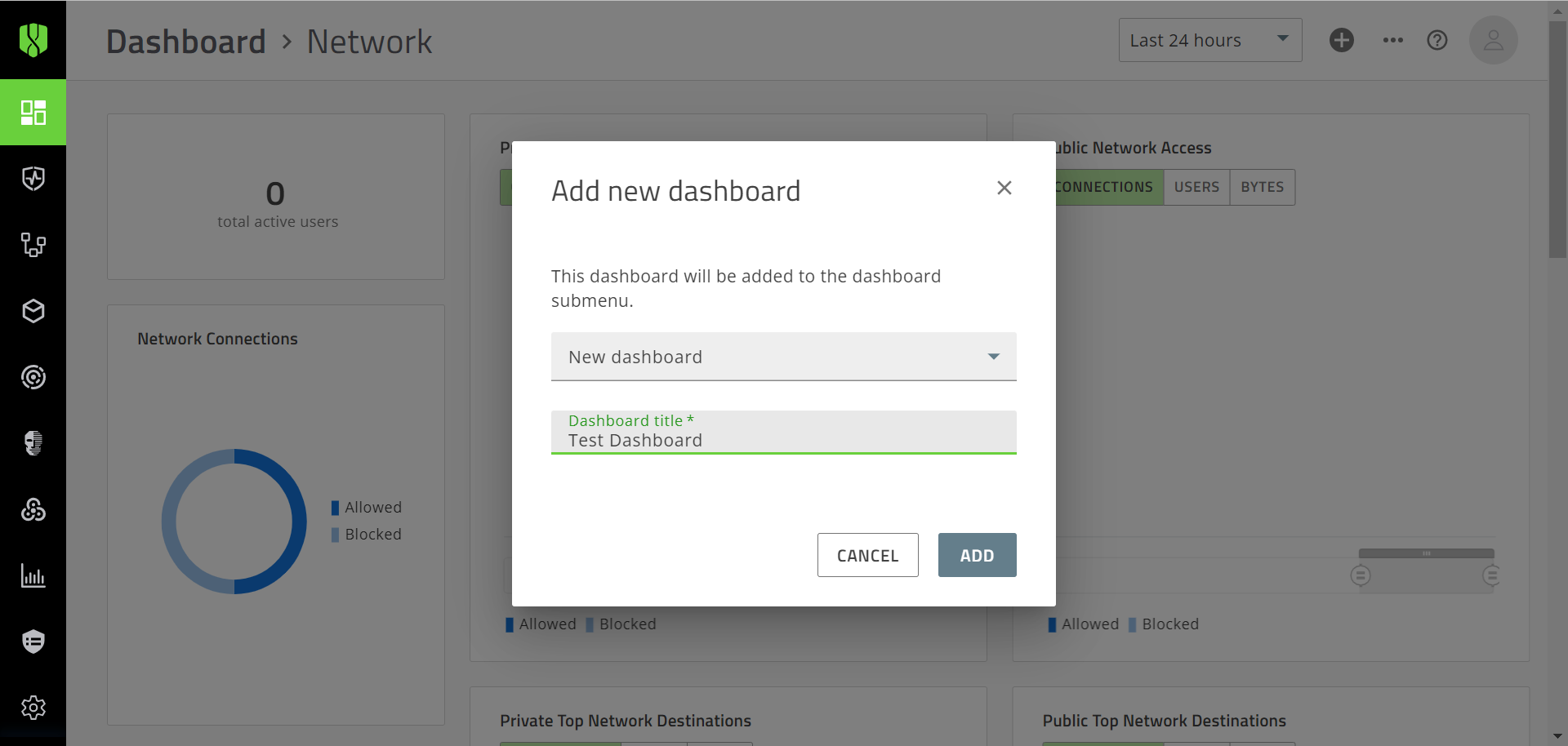Toggle Blocked legend in Network Connections donut
This screenshot has width=1568, height=746.
pyautogui.click(x=367, y=535)
